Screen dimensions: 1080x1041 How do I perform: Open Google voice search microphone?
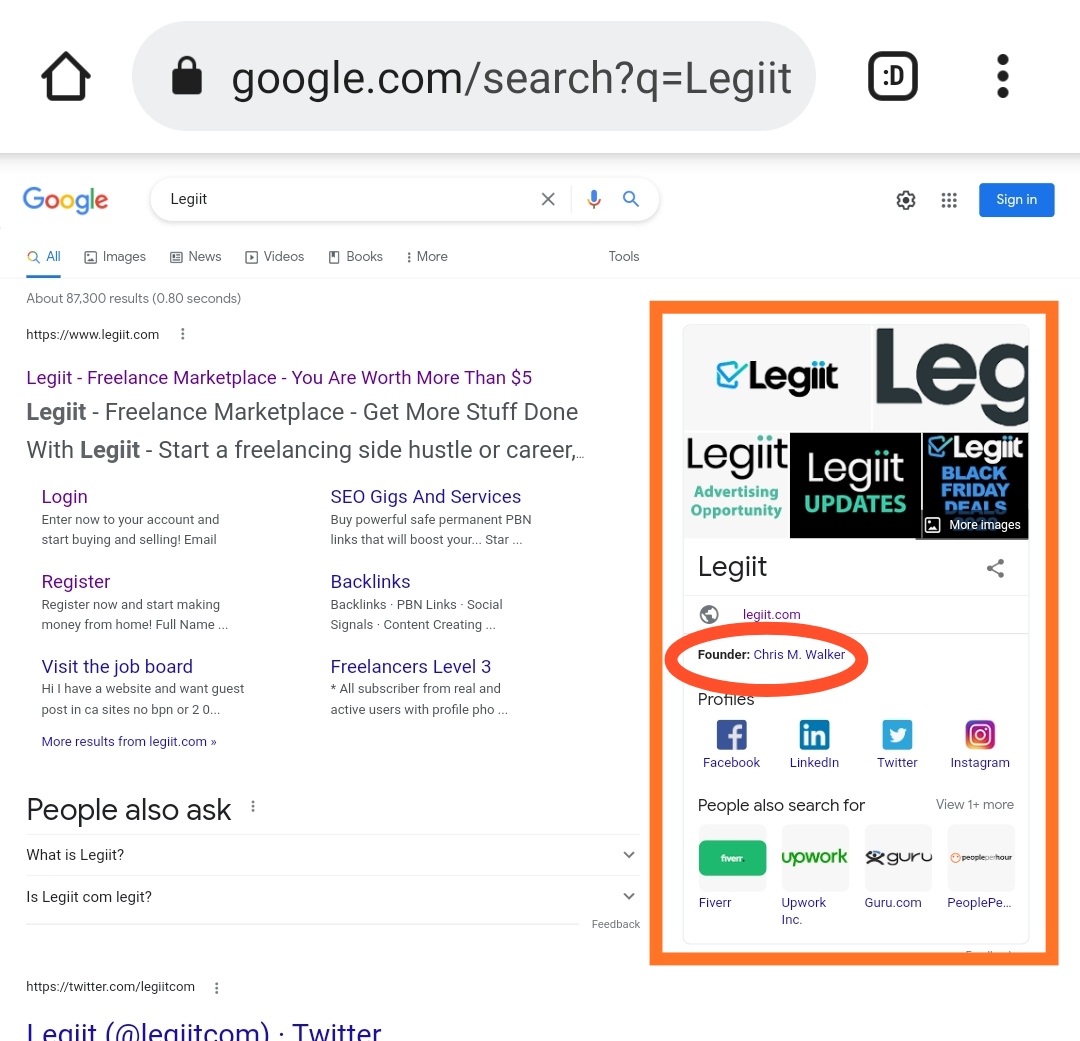coord(593,199)
